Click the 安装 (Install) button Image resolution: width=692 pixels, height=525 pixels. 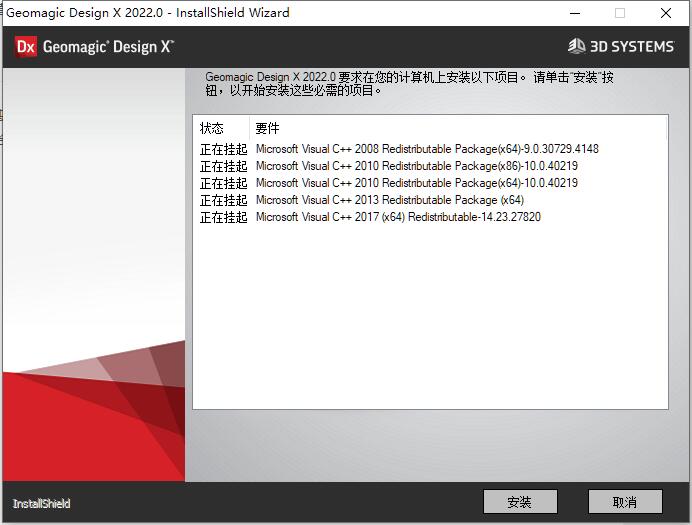click(x=520, y=502)
